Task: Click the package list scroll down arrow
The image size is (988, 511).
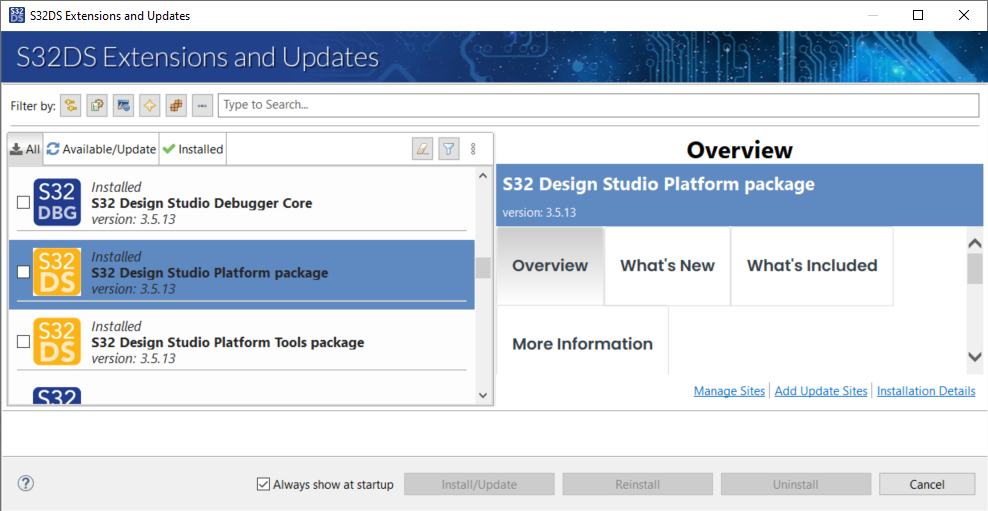Action: [x=483, y=396]
